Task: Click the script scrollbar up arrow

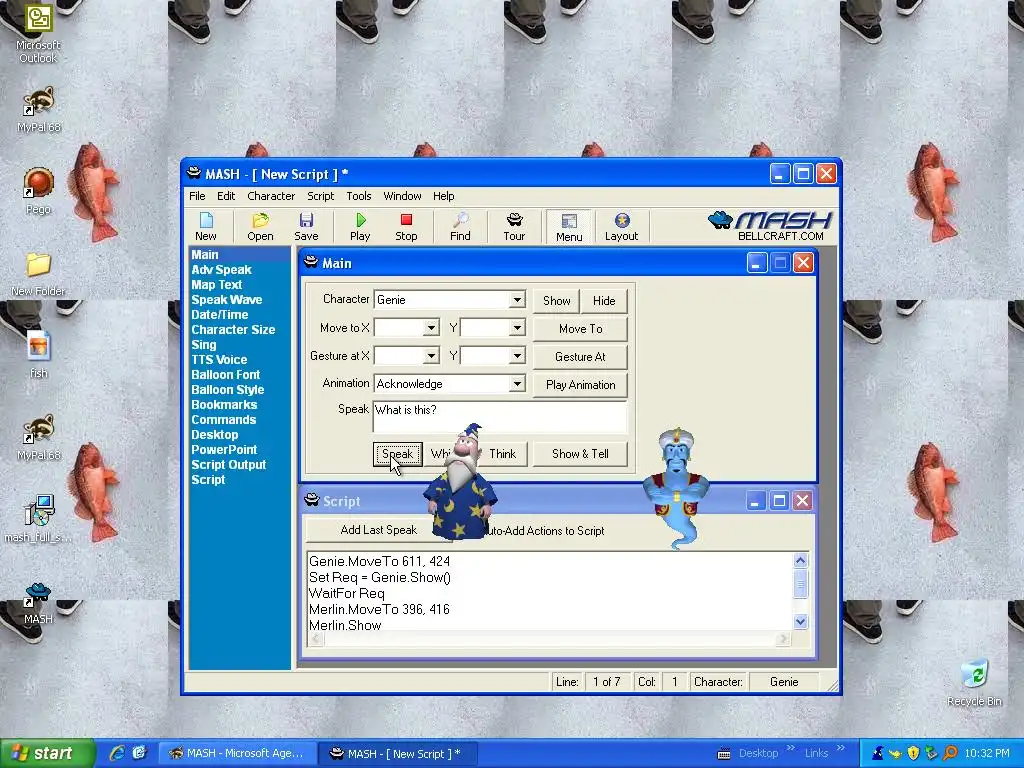Action: click(801, 560)
